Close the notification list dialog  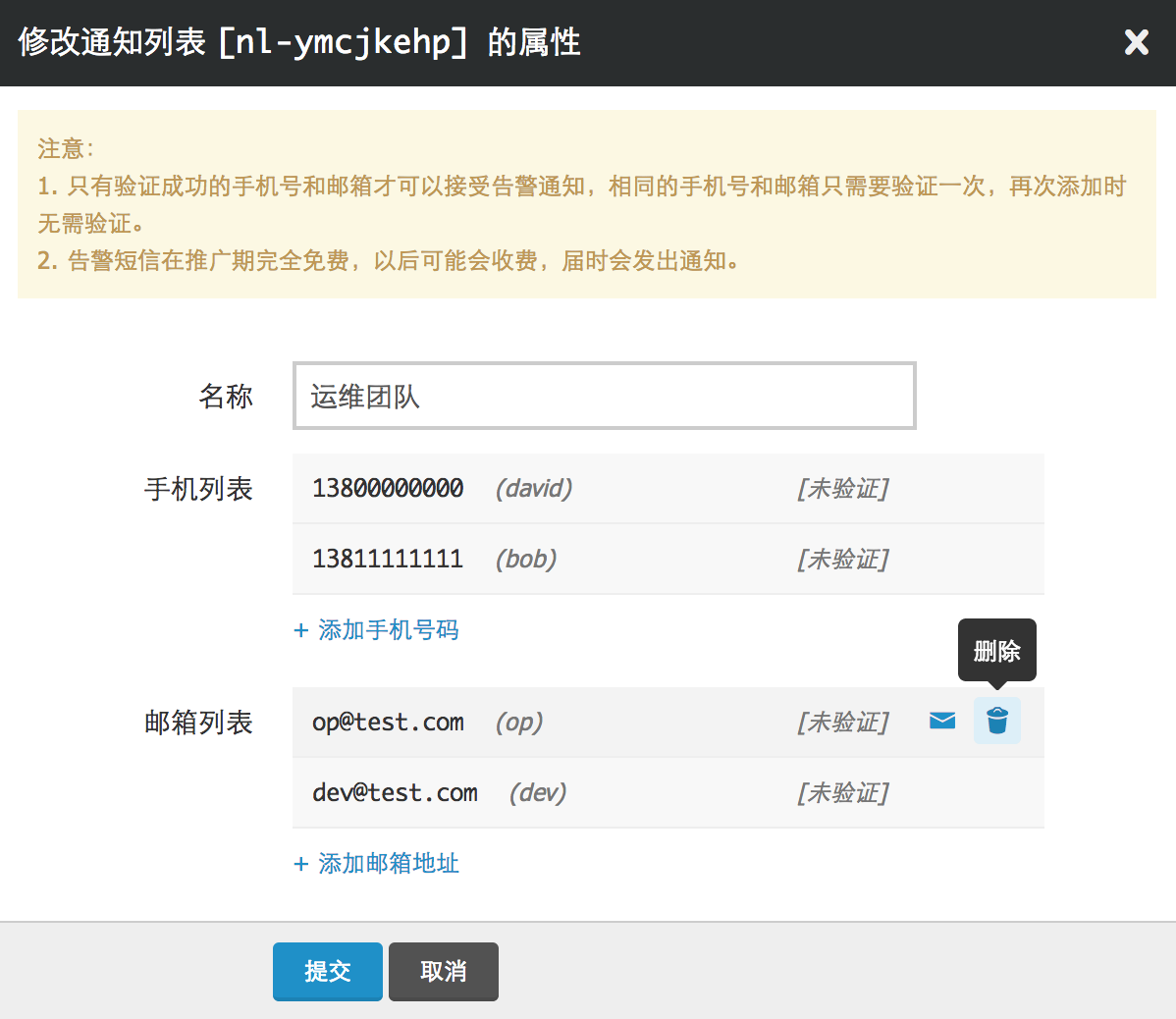point(1136,42)
